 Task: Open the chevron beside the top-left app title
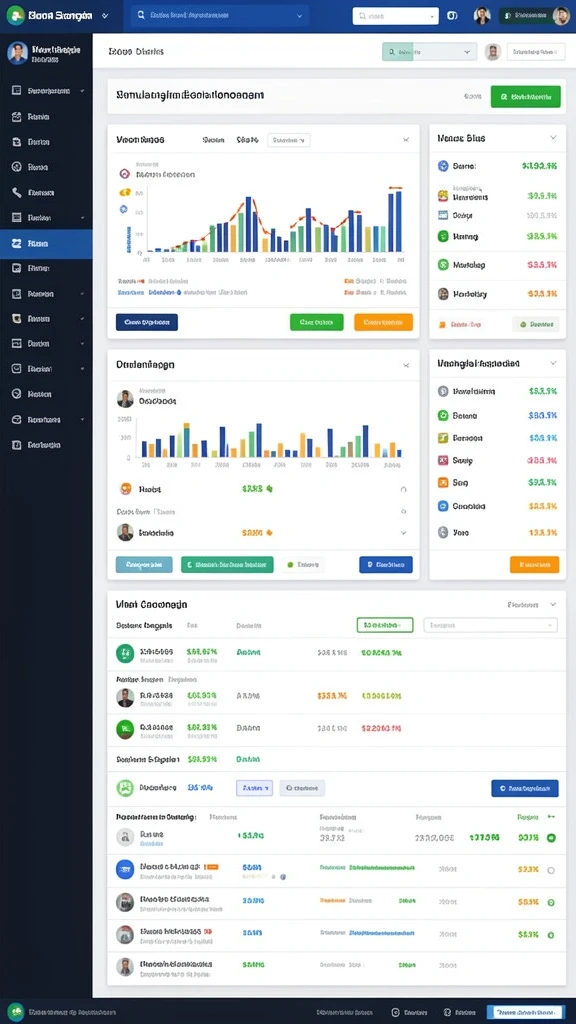(105, 15)
